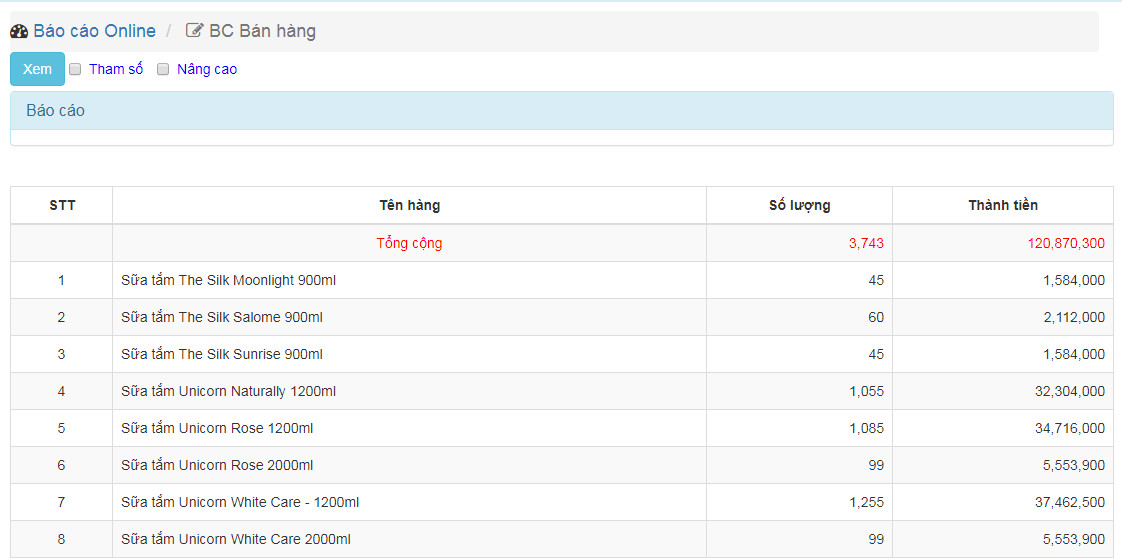1122x560 pixels.
Task: Select Sữa tắm The Silk Moonlight 900ml
Action: pos(228,280)
